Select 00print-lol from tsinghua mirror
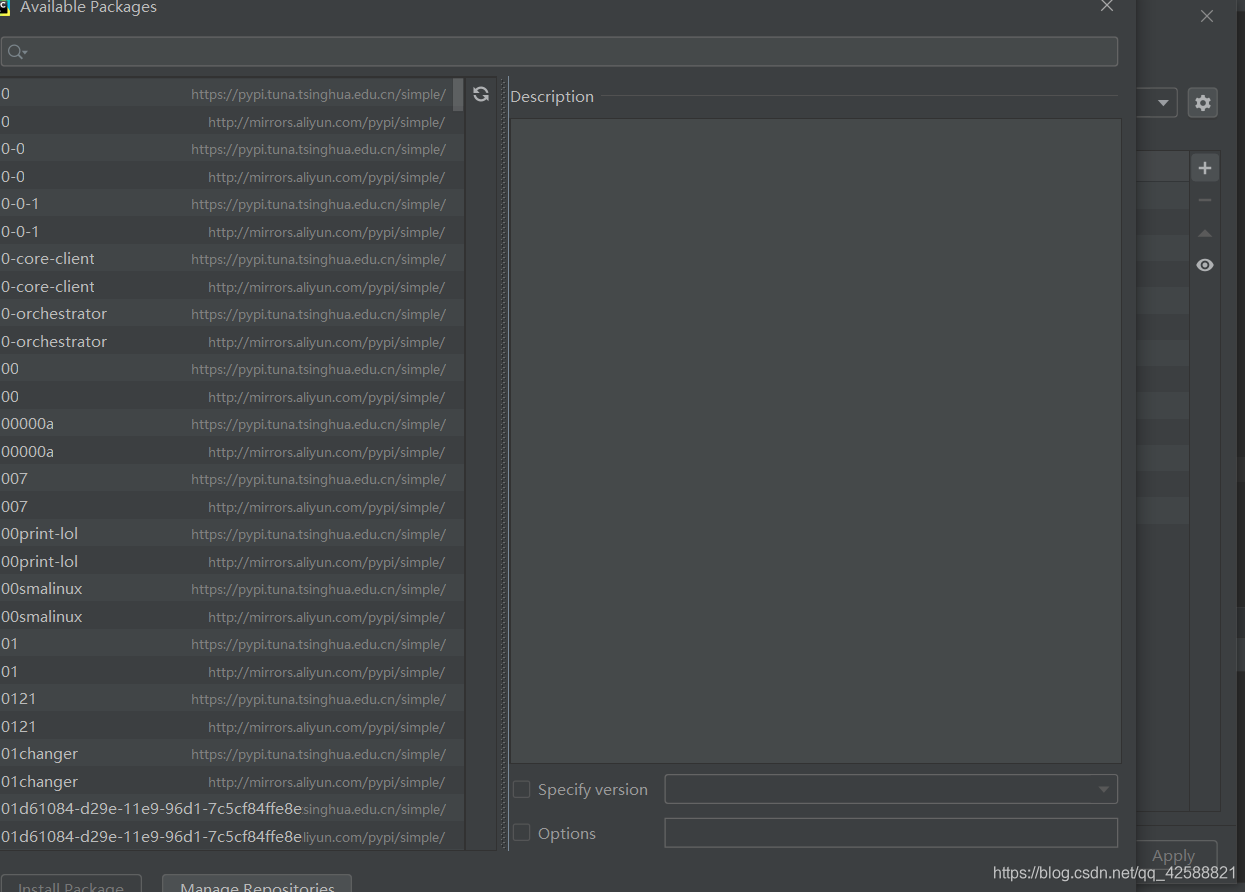 tap(226, 534)
